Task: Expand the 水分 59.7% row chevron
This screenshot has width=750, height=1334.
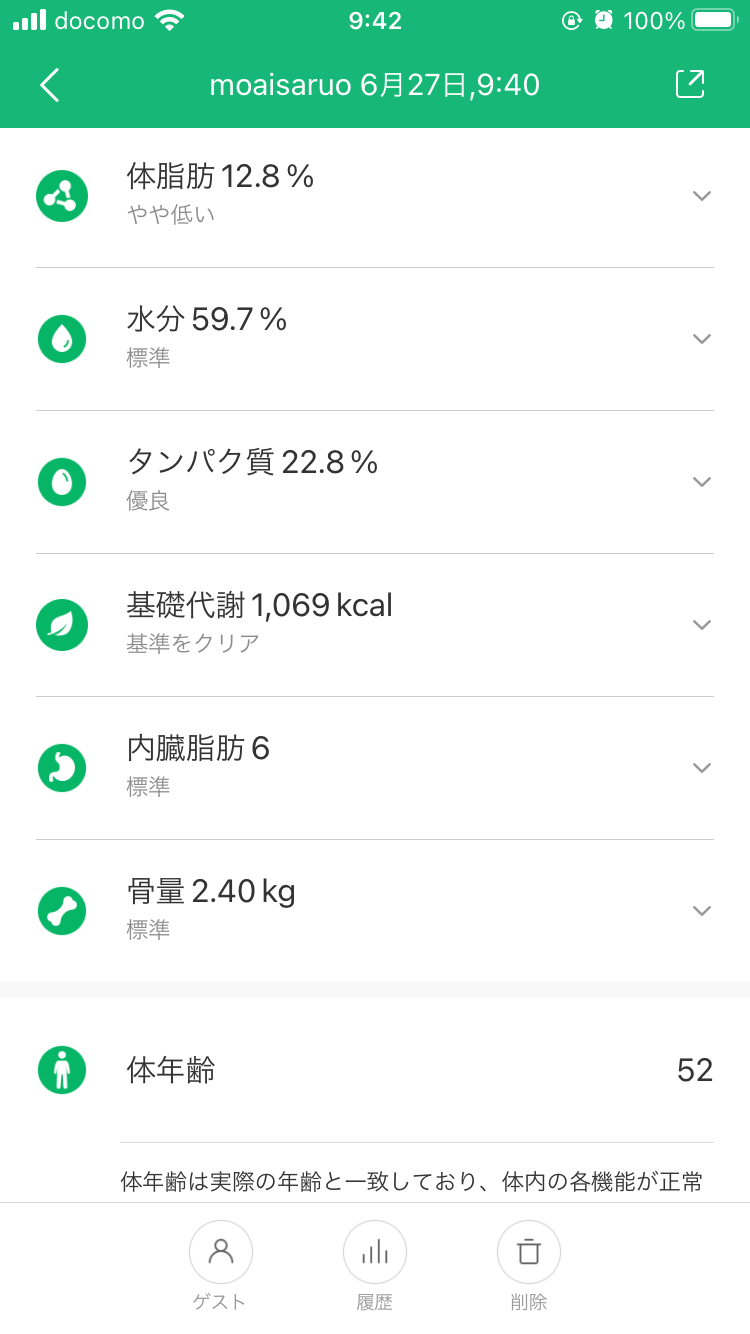Action: [702, 339]
